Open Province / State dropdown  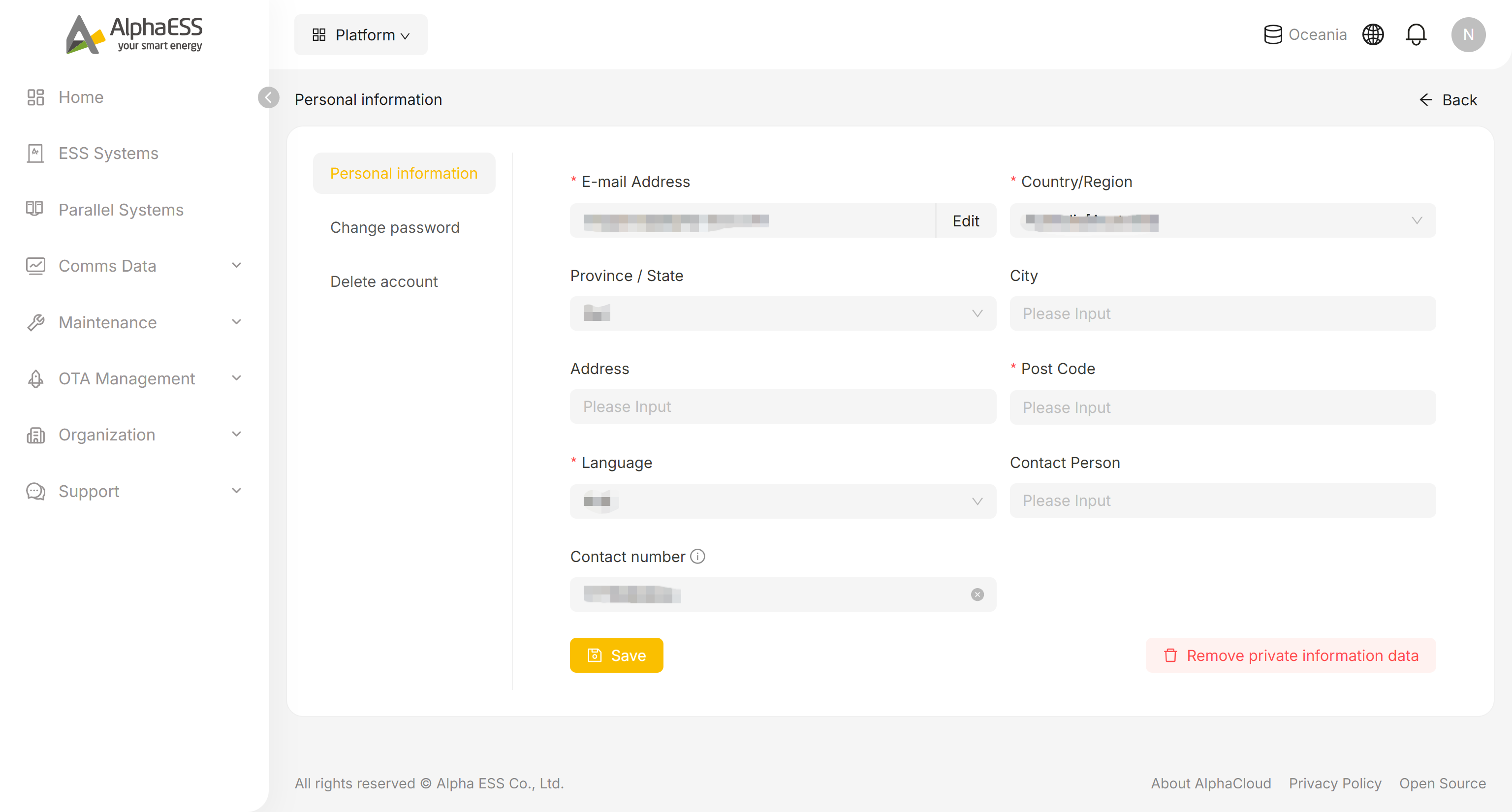(783, 313)
